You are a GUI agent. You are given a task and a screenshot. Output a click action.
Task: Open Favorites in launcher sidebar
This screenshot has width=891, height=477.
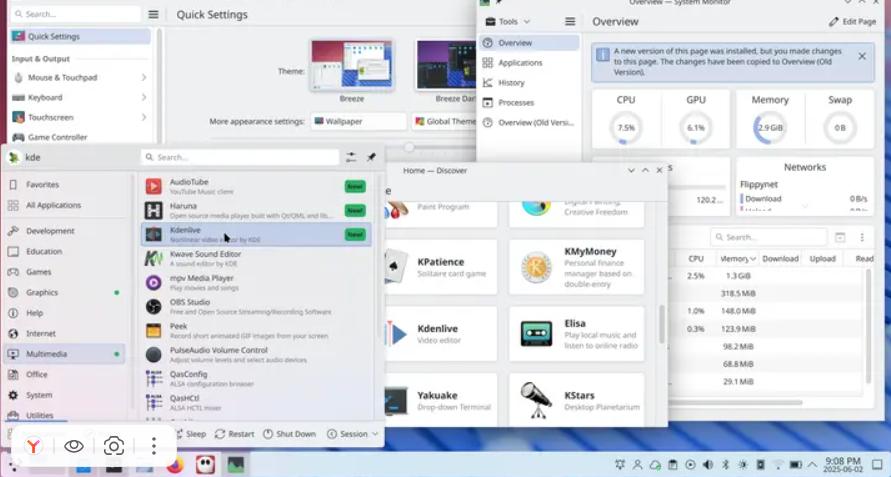click(65, 184)
